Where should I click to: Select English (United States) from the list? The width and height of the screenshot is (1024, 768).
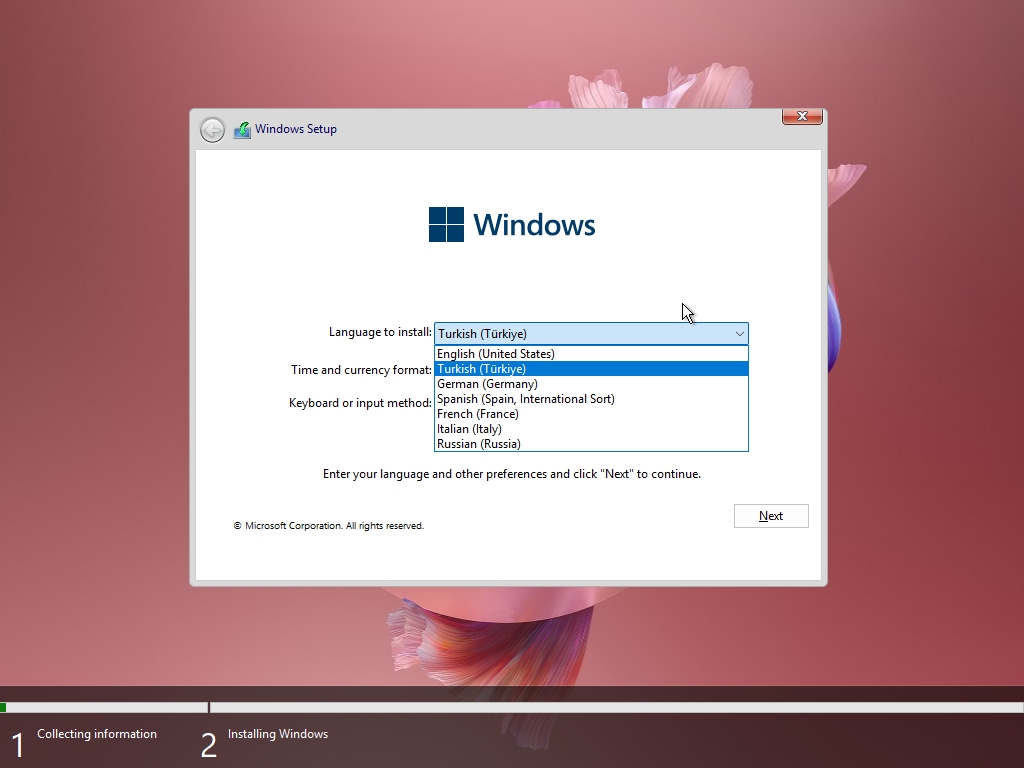591,354
